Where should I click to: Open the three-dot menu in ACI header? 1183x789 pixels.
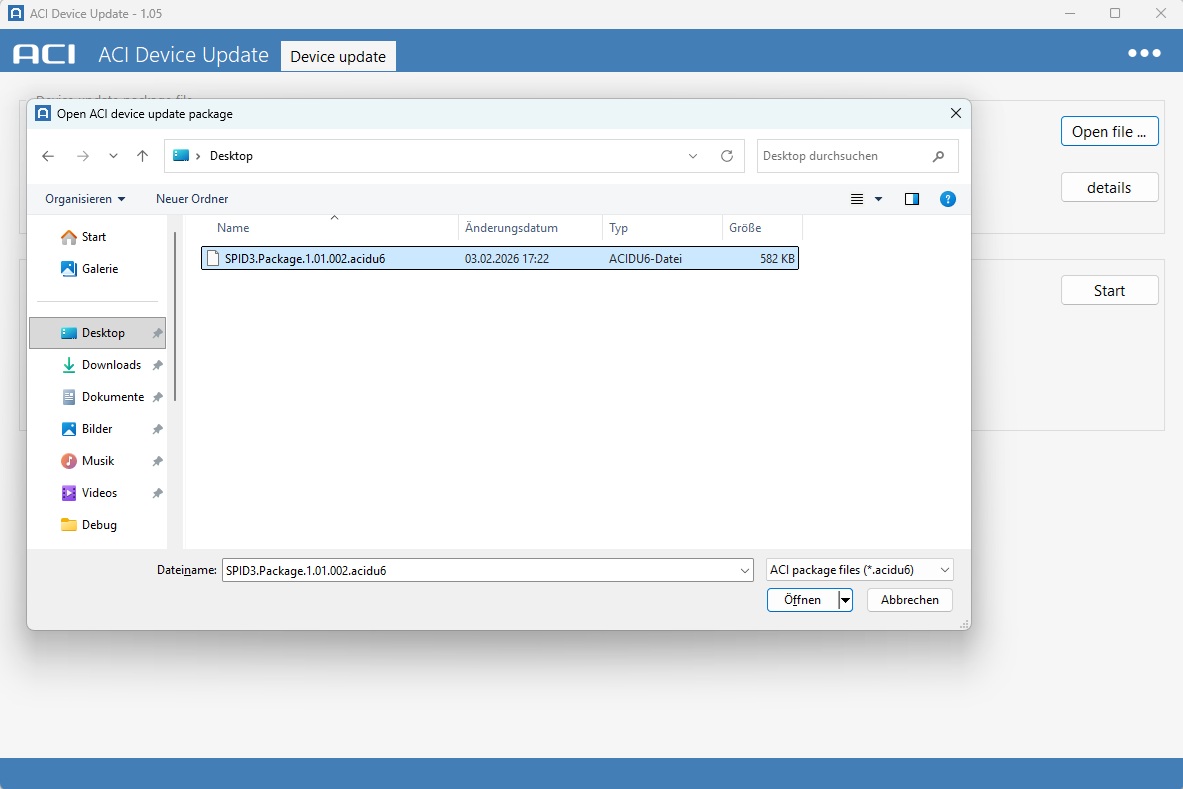[1144, 54]
